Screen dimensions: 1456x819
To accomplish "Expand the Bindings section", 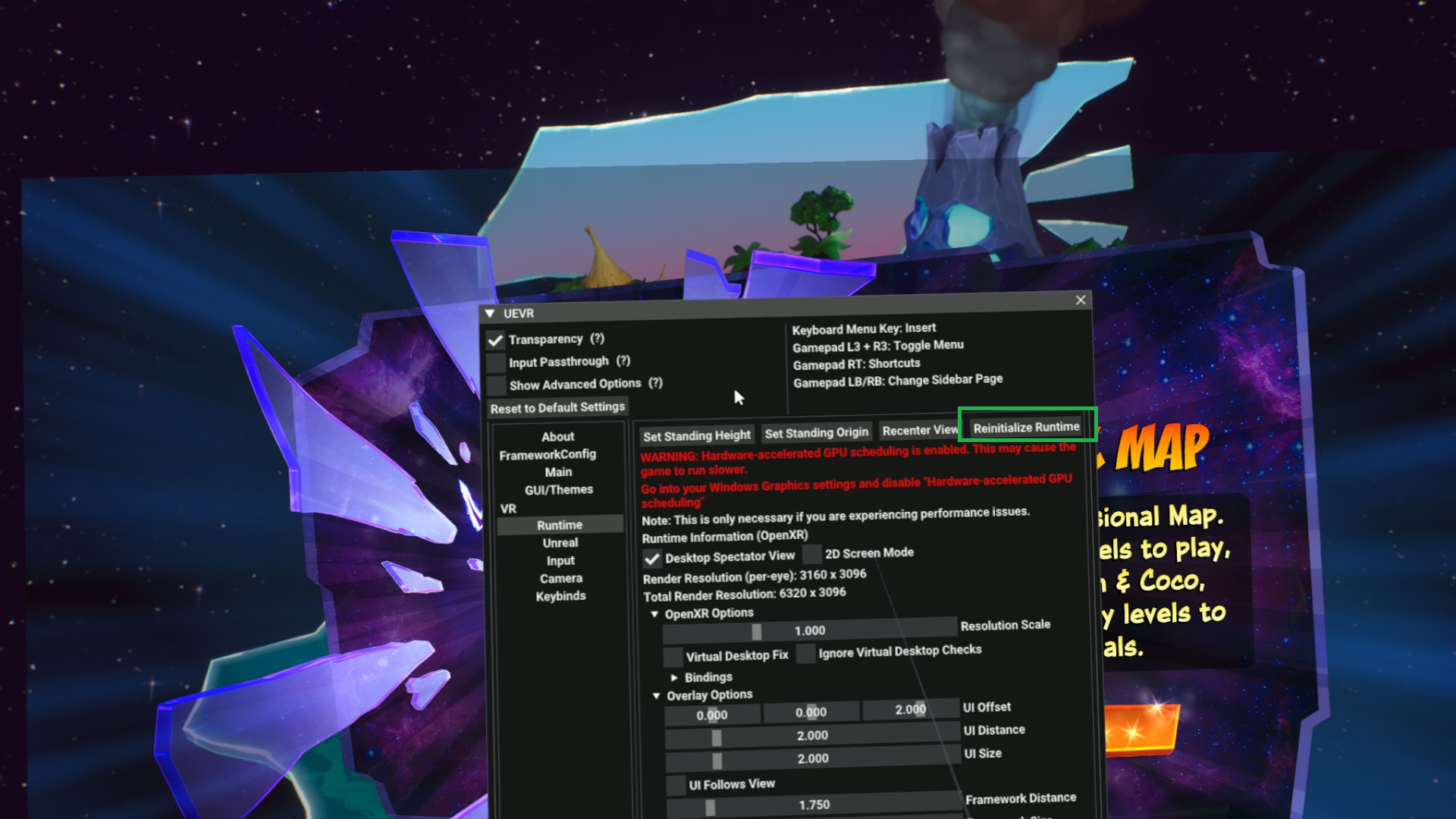I will tap(674, 677).
